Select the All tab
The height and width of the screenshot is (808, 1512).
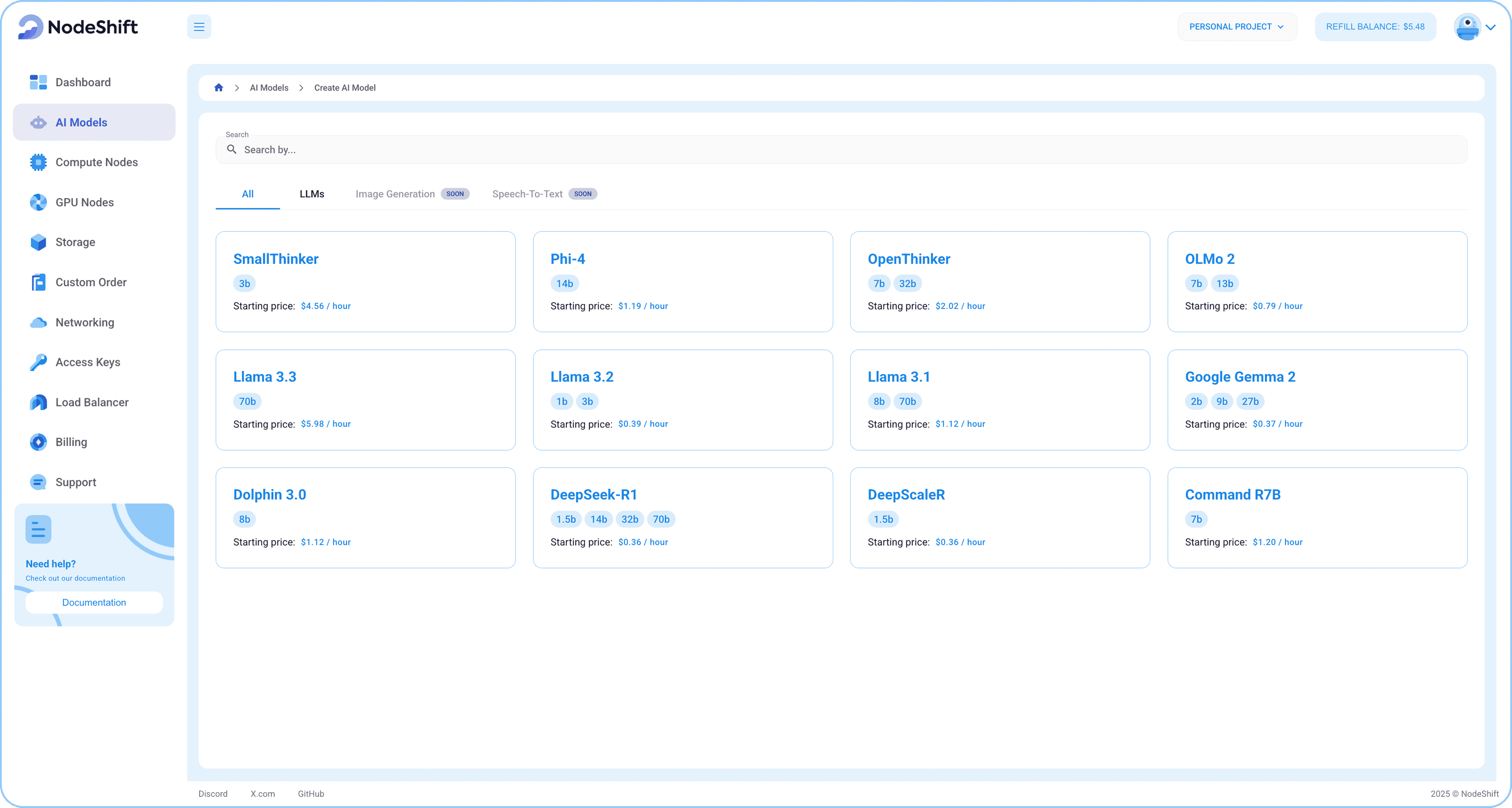[248, 194]
